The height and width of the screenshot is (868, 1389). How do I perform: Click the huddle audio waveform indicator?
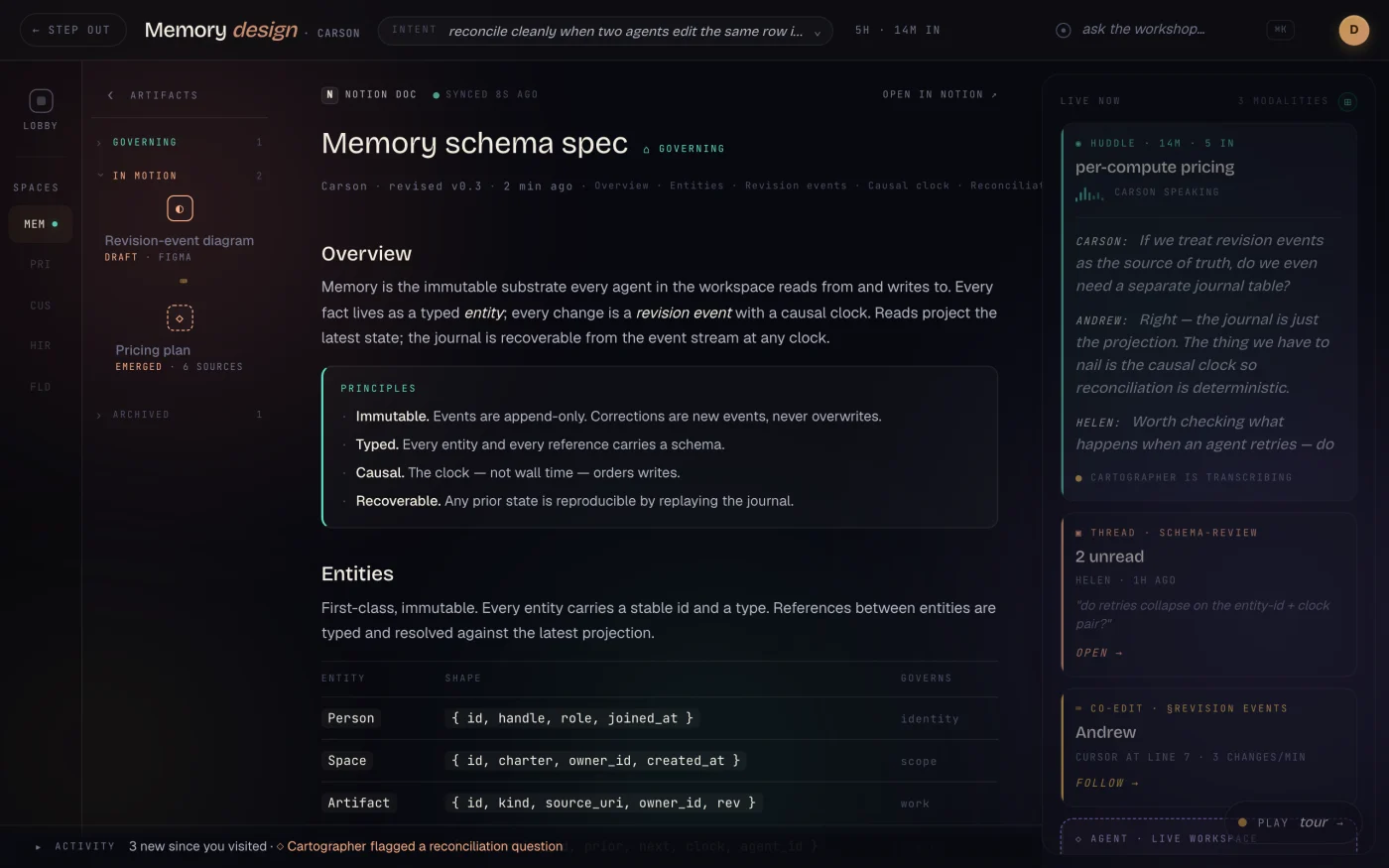(x=1089, y=193)
